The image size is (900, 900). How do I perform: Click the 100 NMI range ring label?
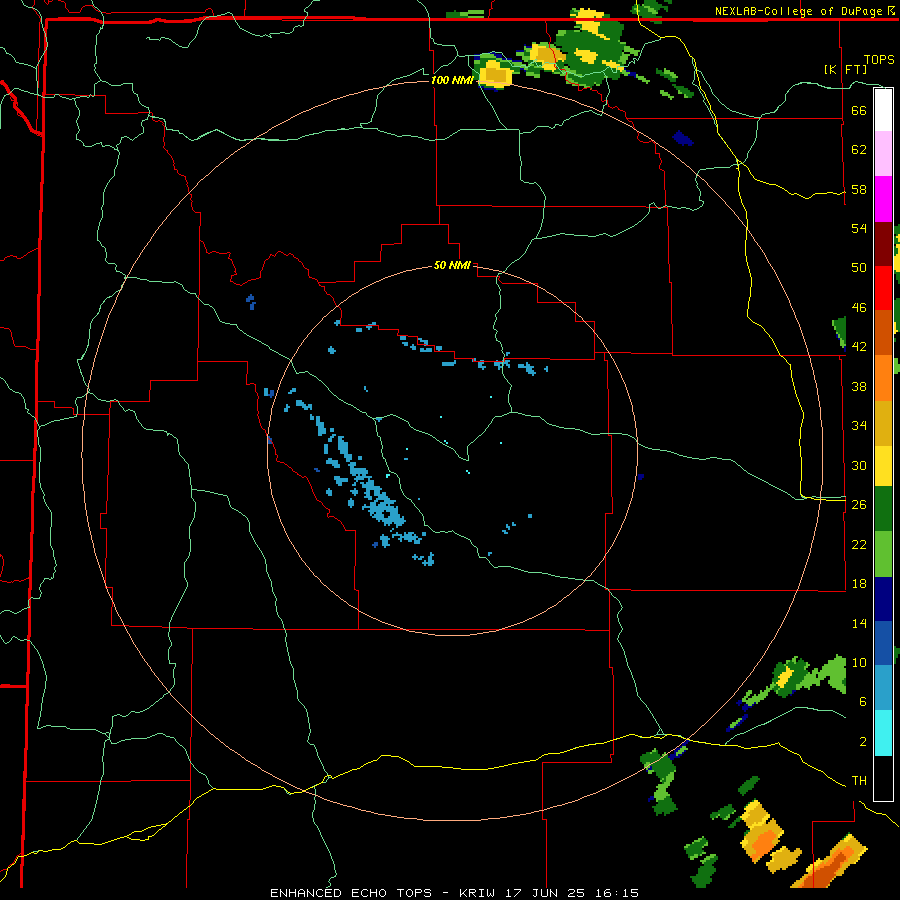point(452,80)
